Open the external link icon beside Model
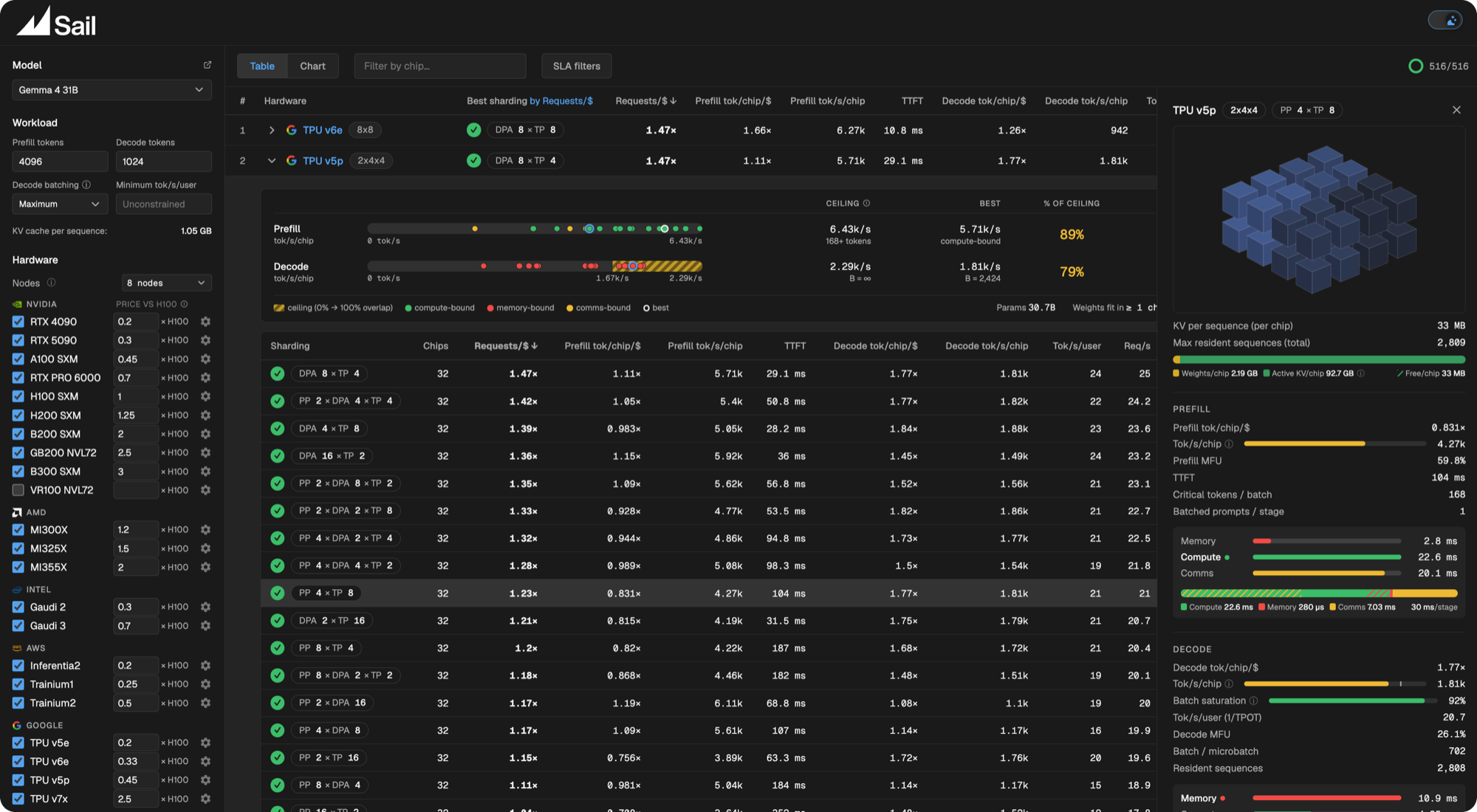1477x812 pixels. point(208,65)
